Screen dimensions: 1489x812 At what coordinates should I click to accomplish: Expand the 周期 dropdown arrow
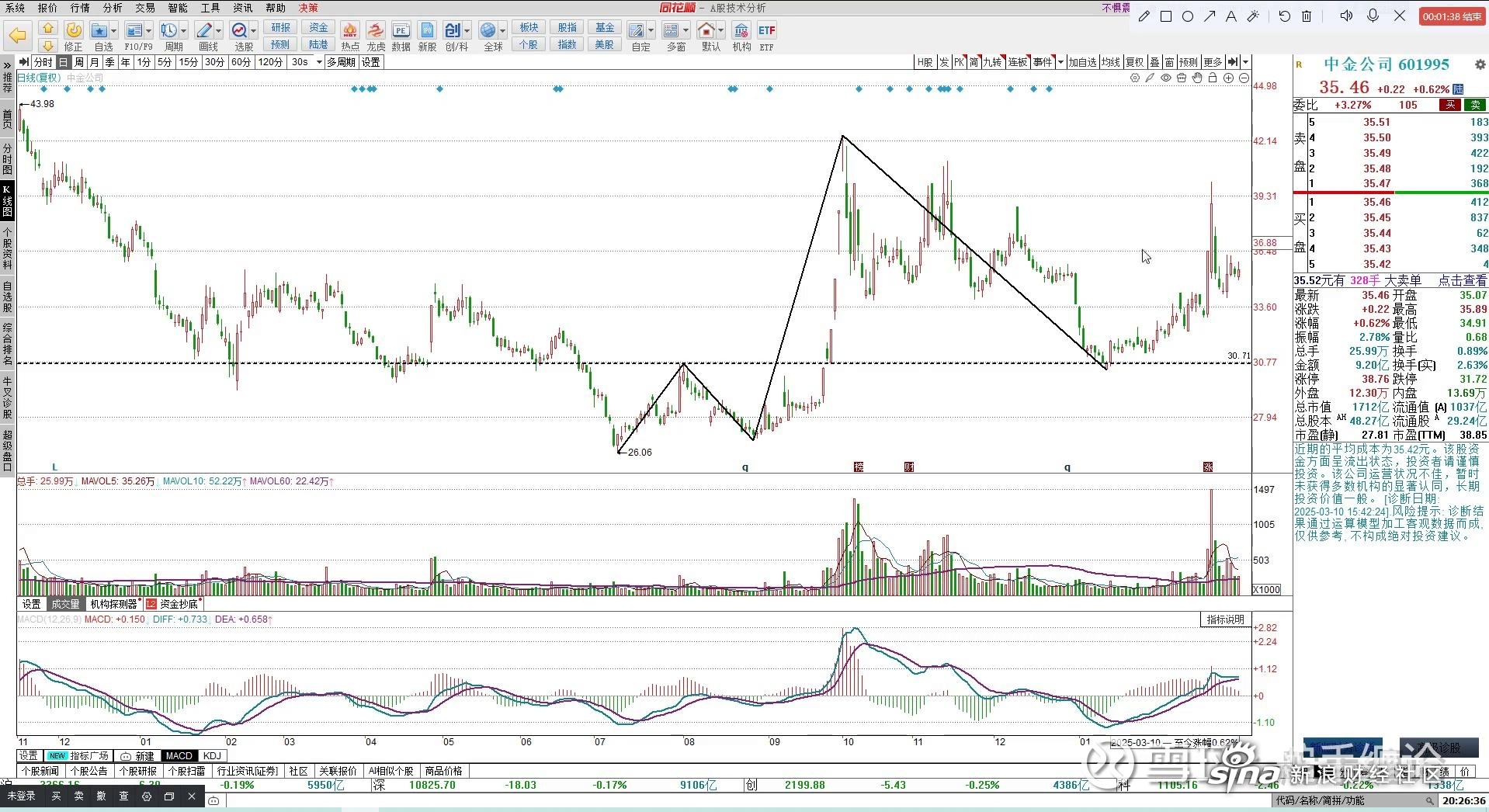click(x=184, y=30)
